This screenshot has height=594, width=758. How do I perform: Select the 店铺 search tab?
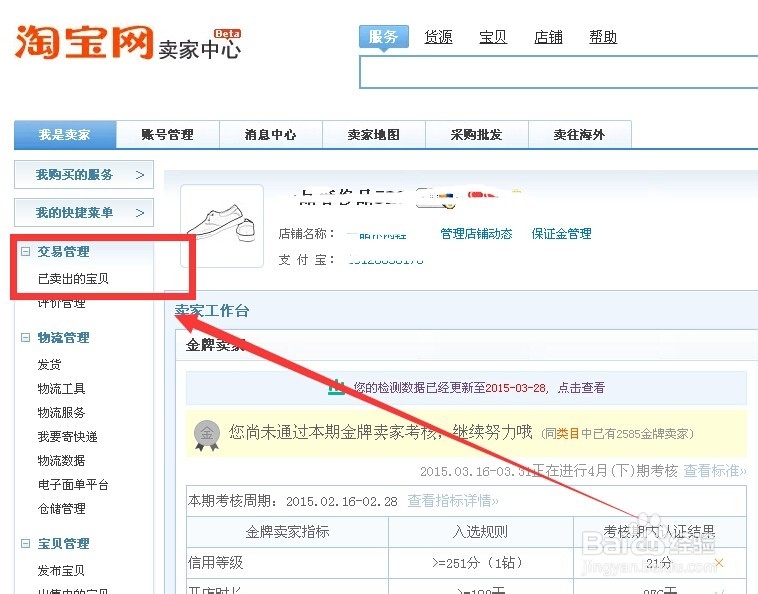tap(548, 37)
